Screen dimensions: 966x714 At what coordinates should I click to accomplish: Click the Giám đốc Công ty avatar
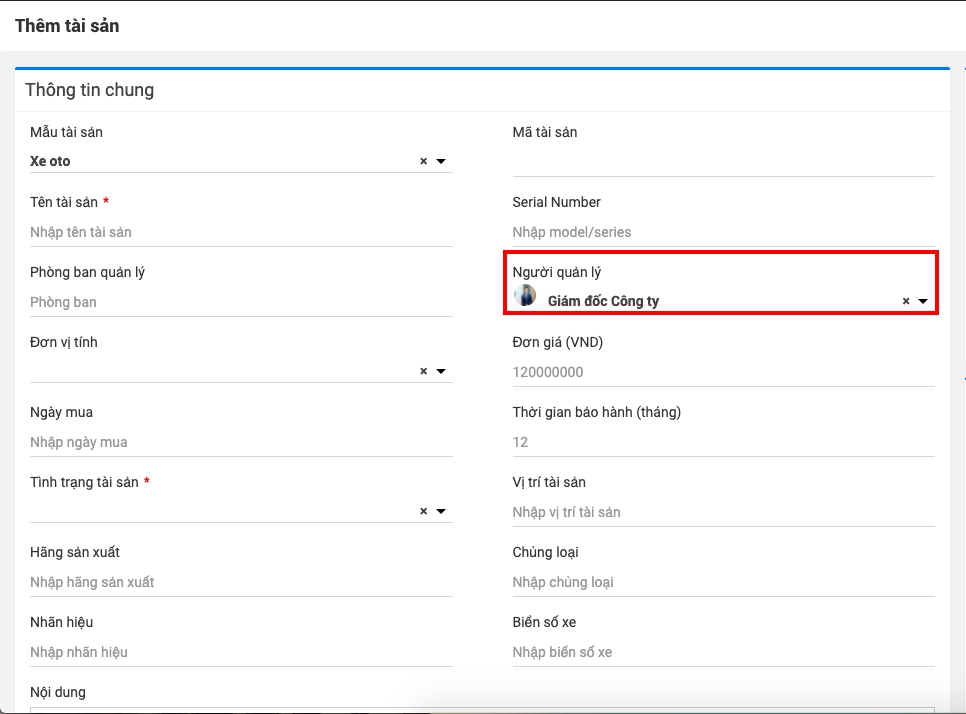pyautogui.click(x=525, y=296)
